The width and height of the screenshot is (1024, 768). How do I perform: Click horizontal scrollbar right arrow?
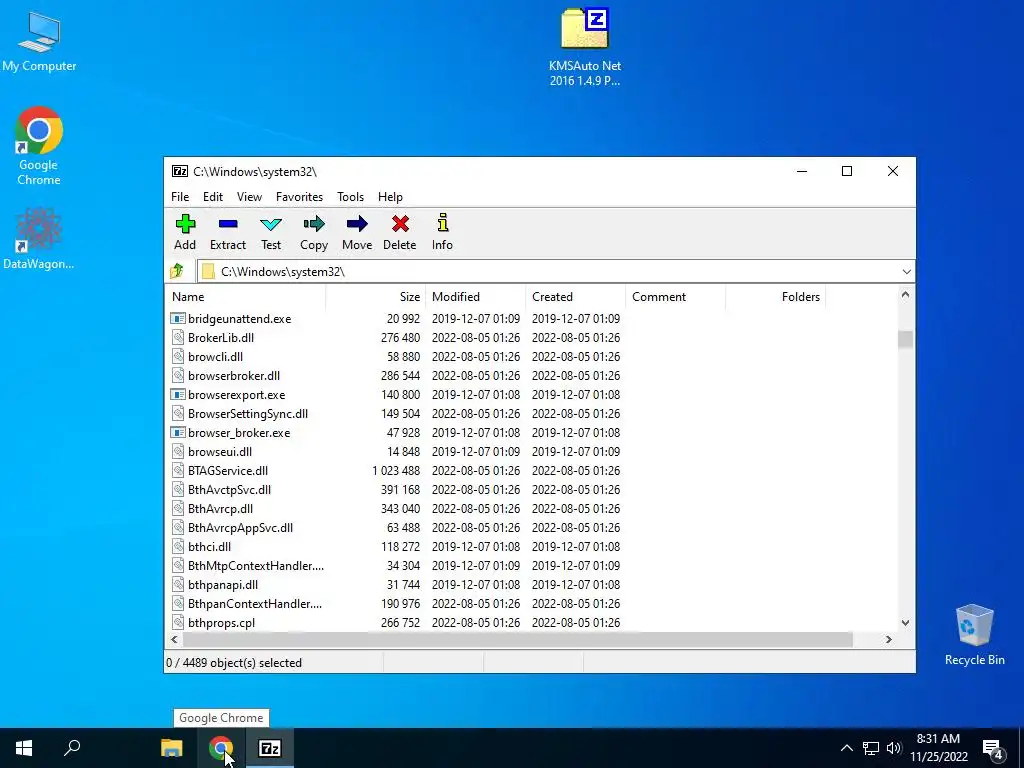(889, 639)
